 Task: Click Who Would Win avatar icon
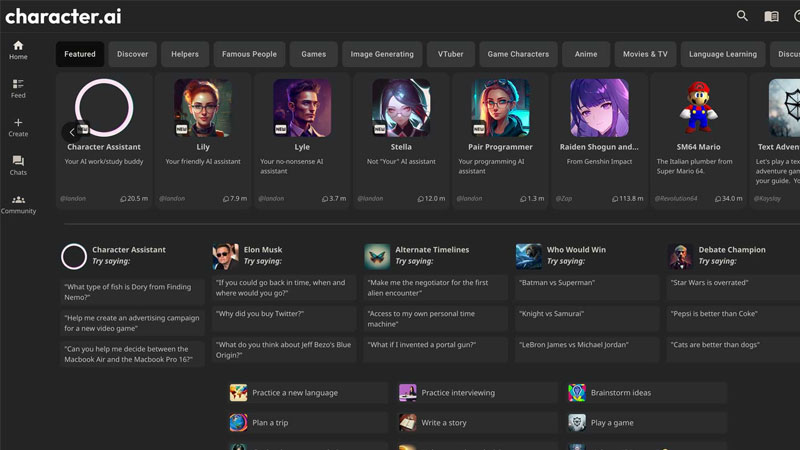[529, 256]
